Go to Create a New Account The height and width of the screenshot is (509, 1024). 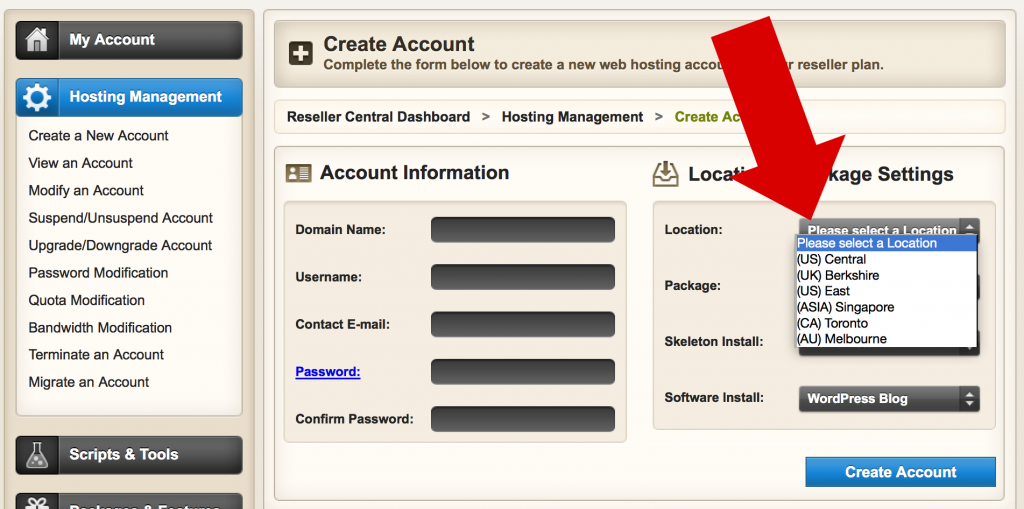[x=99, y=136]
